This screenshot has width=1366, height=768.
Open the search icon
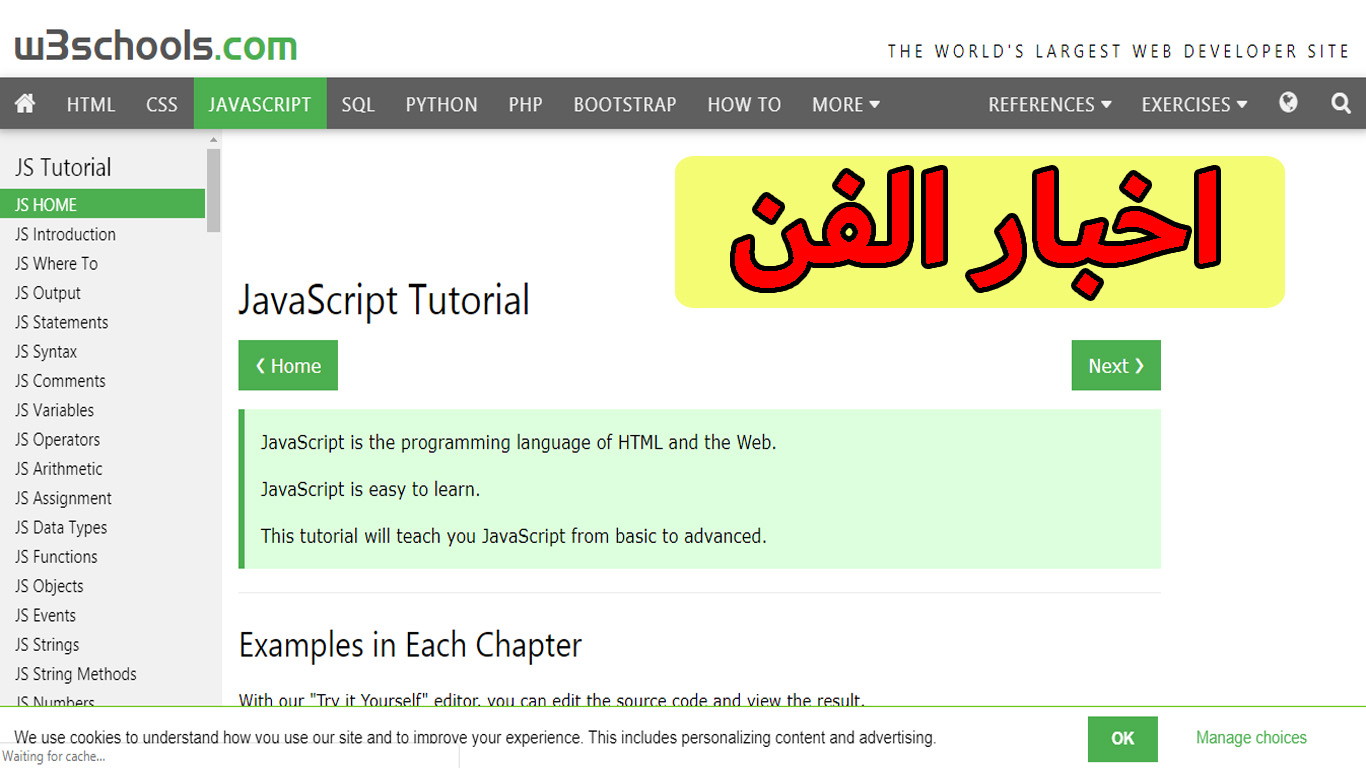pyautogui.click(x=1340, y=103)
